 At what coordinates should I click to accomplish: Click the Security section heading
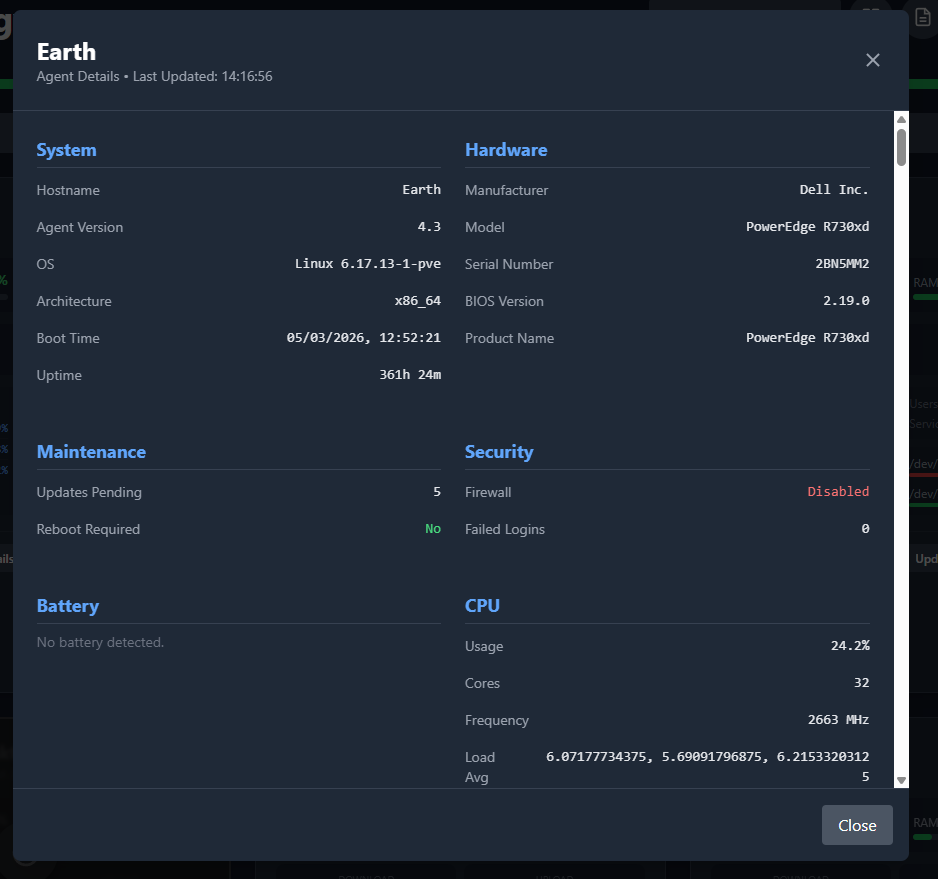coord(499,452)
